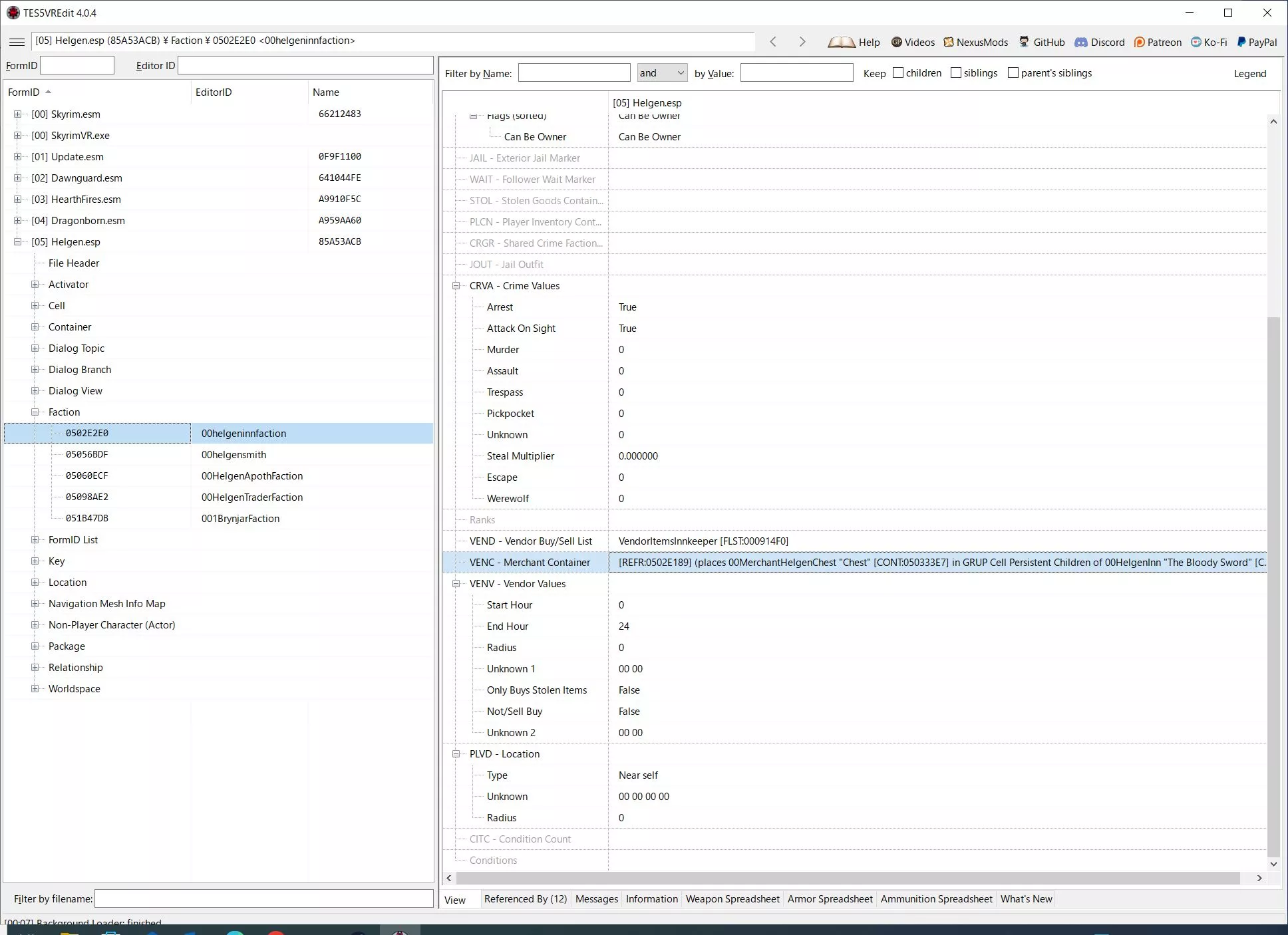Image resolution: width=1288 pixels, height=935 pixels.
Task: Click the record path address bar
Action: click(393, 41)
